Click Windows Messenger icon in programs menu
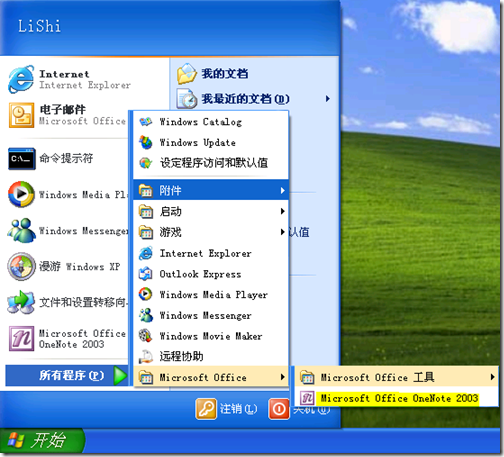This screenshot has width=504, height=457. click(x=146, y=315)
